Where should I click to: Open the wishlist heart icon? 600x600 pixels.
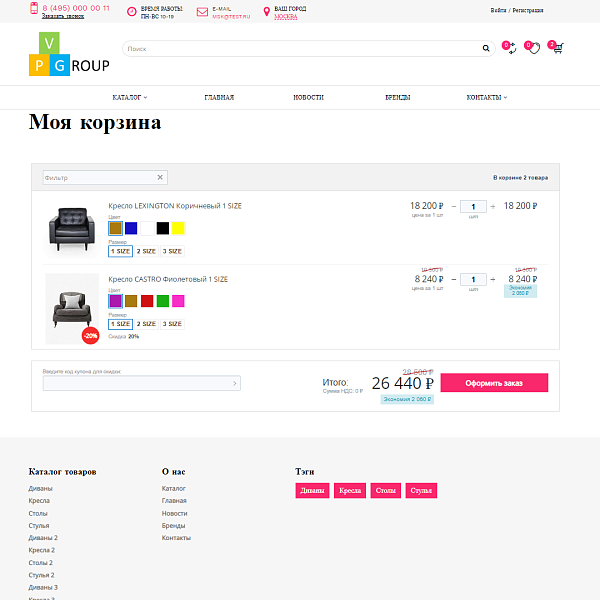(x=534, y=48)
